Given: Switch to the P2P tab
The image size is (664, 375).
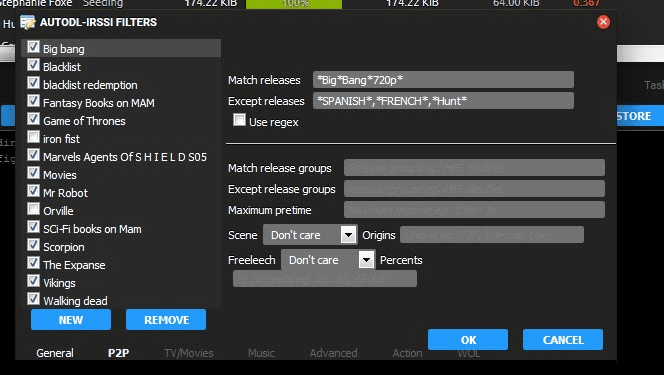Looking at the screenshot, I should point(119,353).
